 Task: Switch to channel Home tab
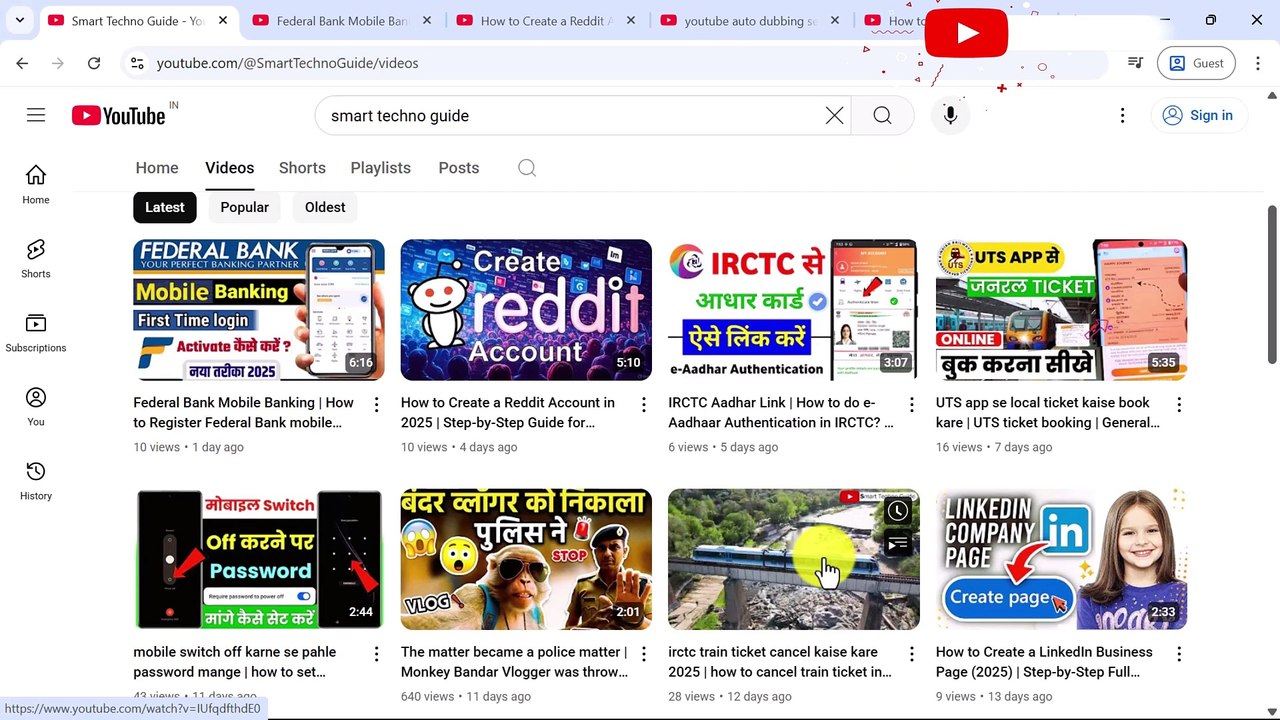click(157, 168)
